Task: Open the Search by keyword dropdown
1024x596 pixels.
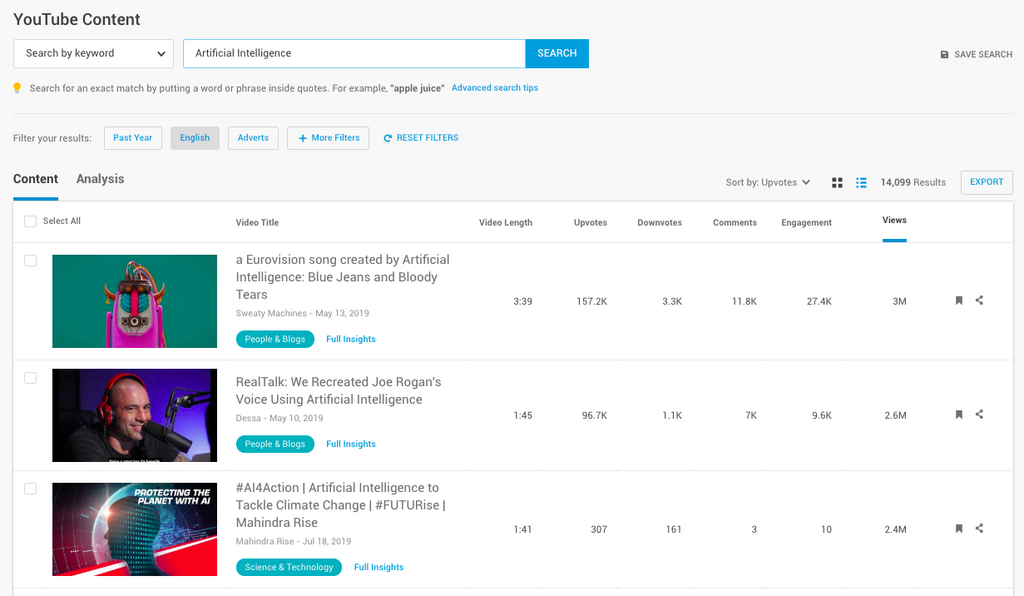Action: tap(93, 54)
